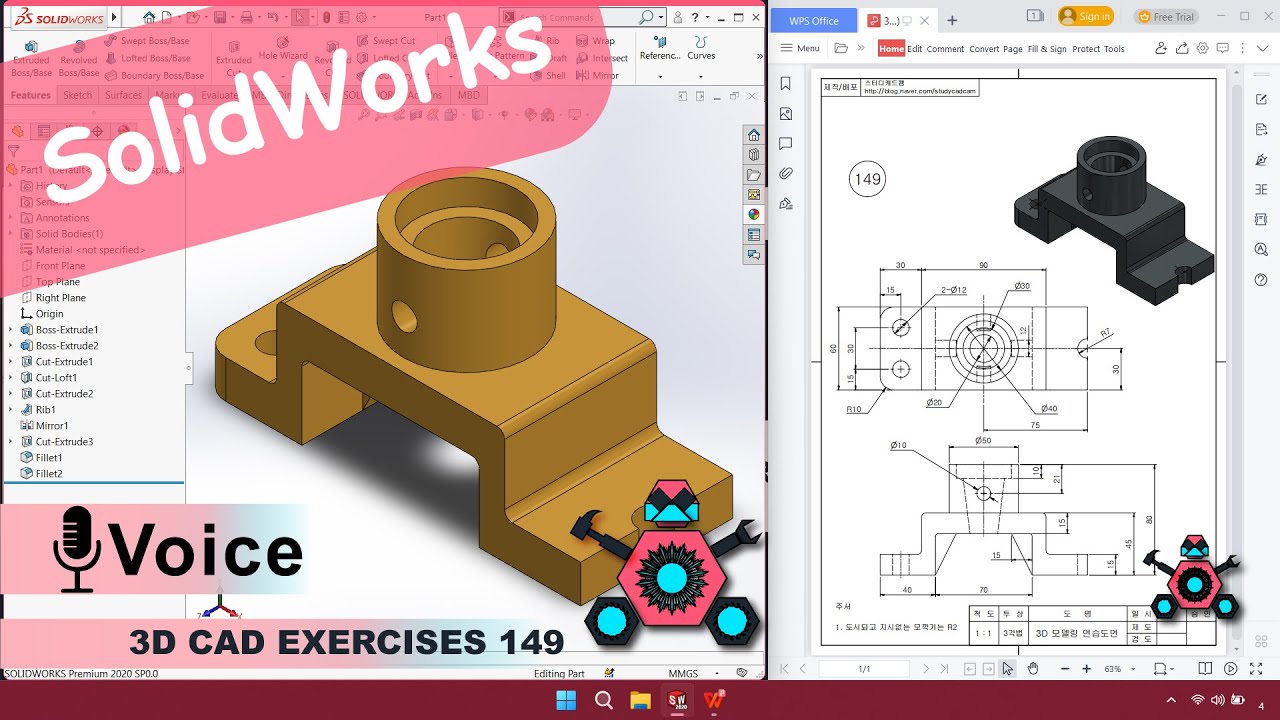Expand Cut-Loft1 feature node

[x=11, y=378]
